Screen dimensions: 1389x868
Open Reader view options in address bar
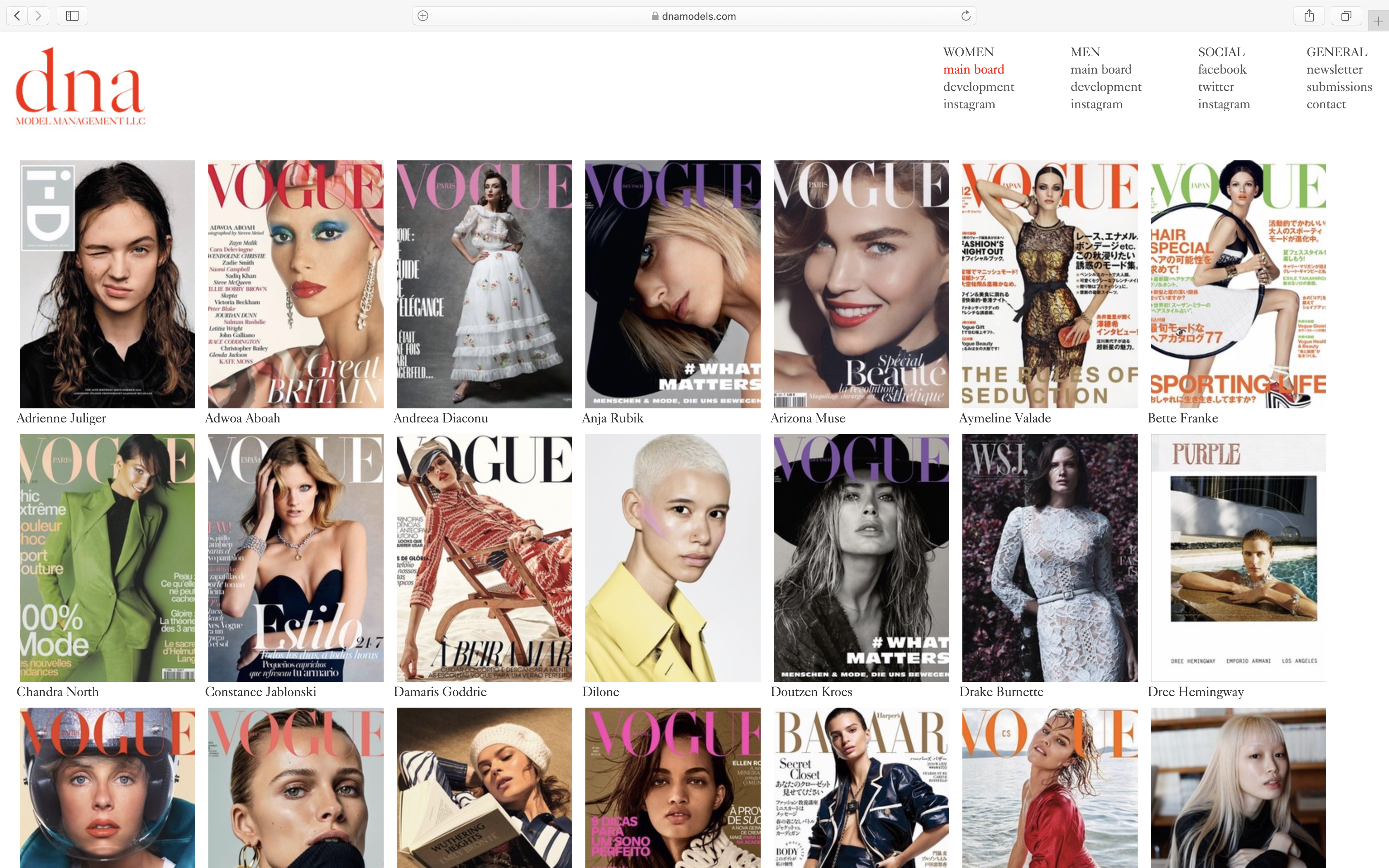point(423,16)
